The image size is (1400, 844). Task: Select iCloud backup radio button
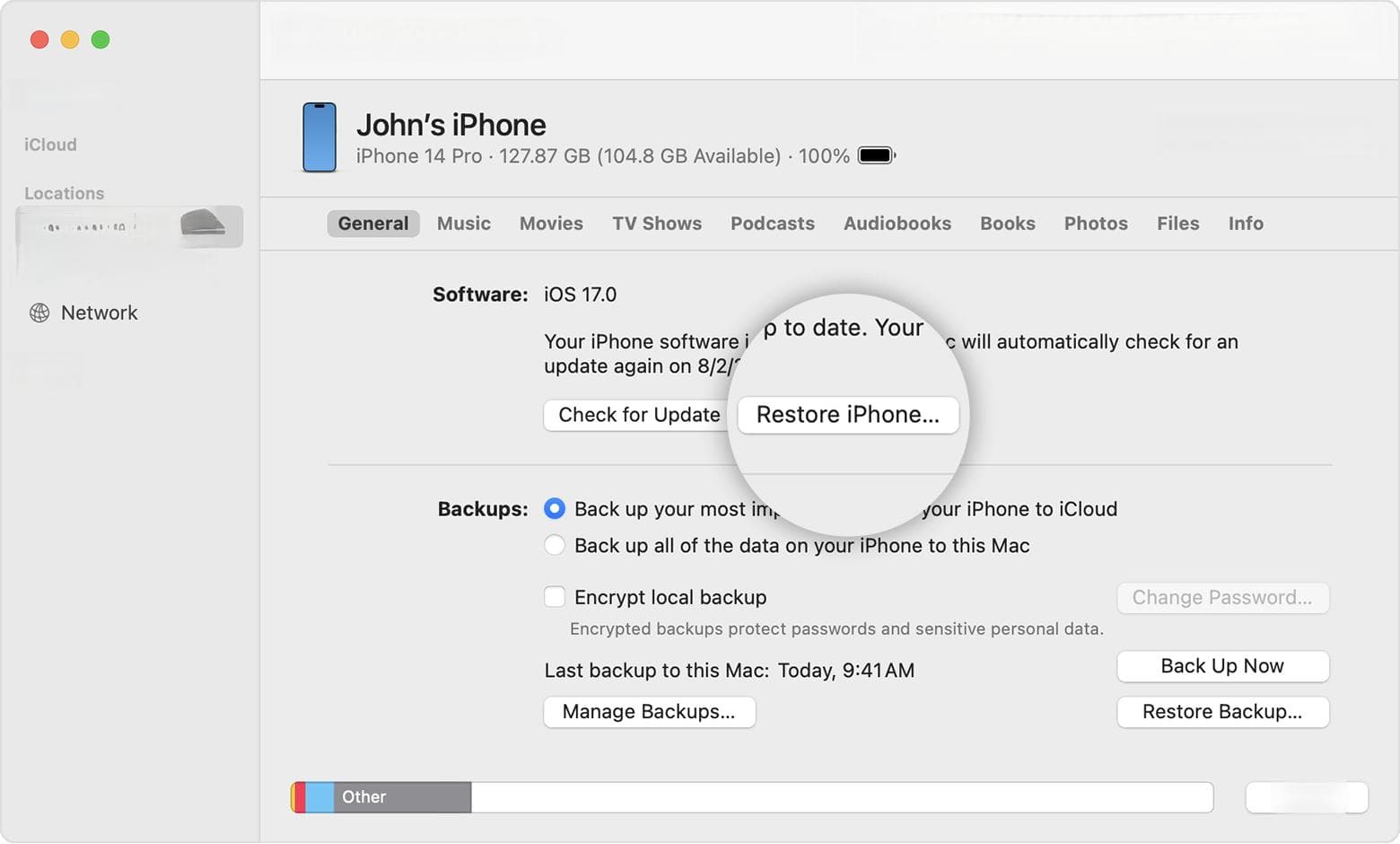coord(555,508)
